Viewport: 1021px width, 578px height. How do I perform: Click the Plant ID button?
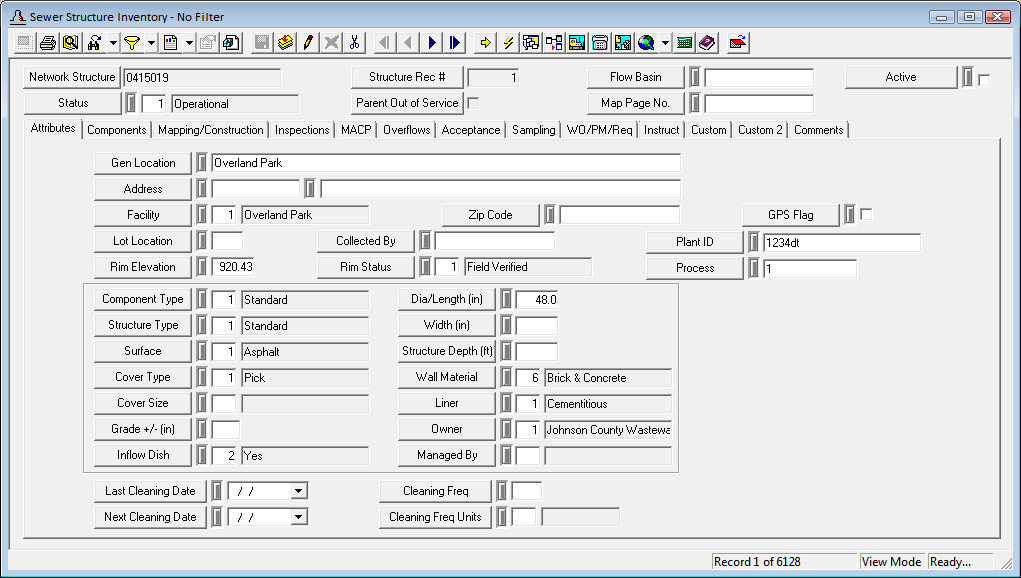694,241
